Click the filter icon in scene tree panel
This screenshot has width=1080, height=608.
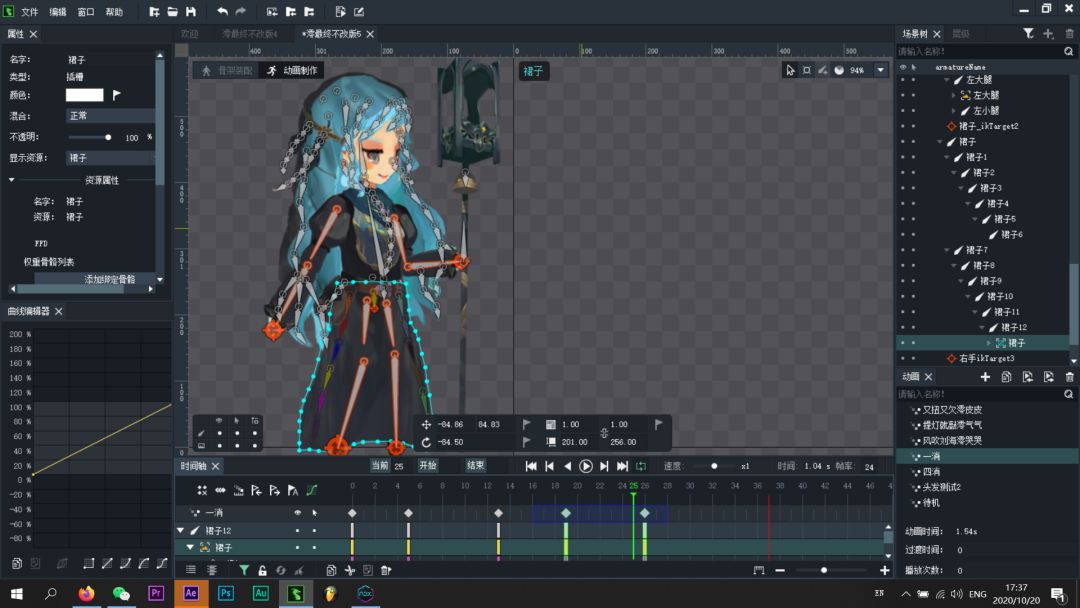click(1028, 33)
